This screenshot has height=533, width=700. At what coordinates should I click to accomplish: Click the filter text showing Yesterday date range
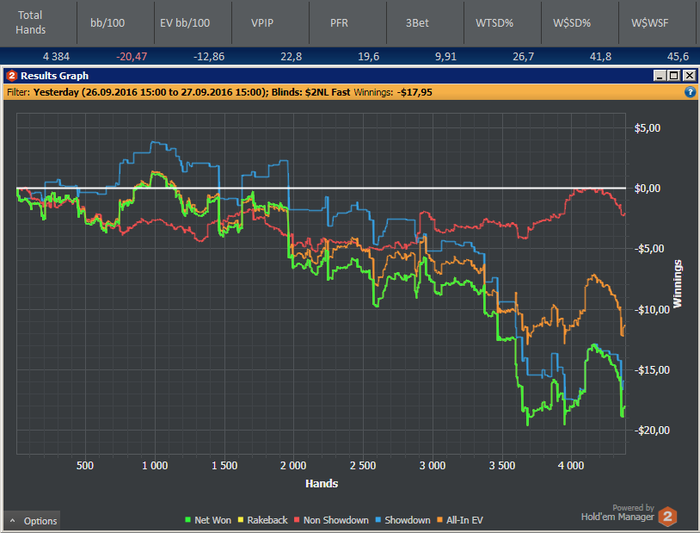(x=151, y=92)
